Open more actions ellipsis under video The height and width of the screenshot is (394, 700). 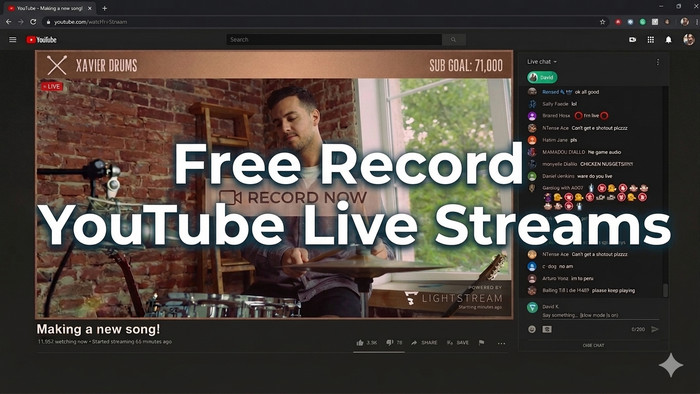click(501, 343)
